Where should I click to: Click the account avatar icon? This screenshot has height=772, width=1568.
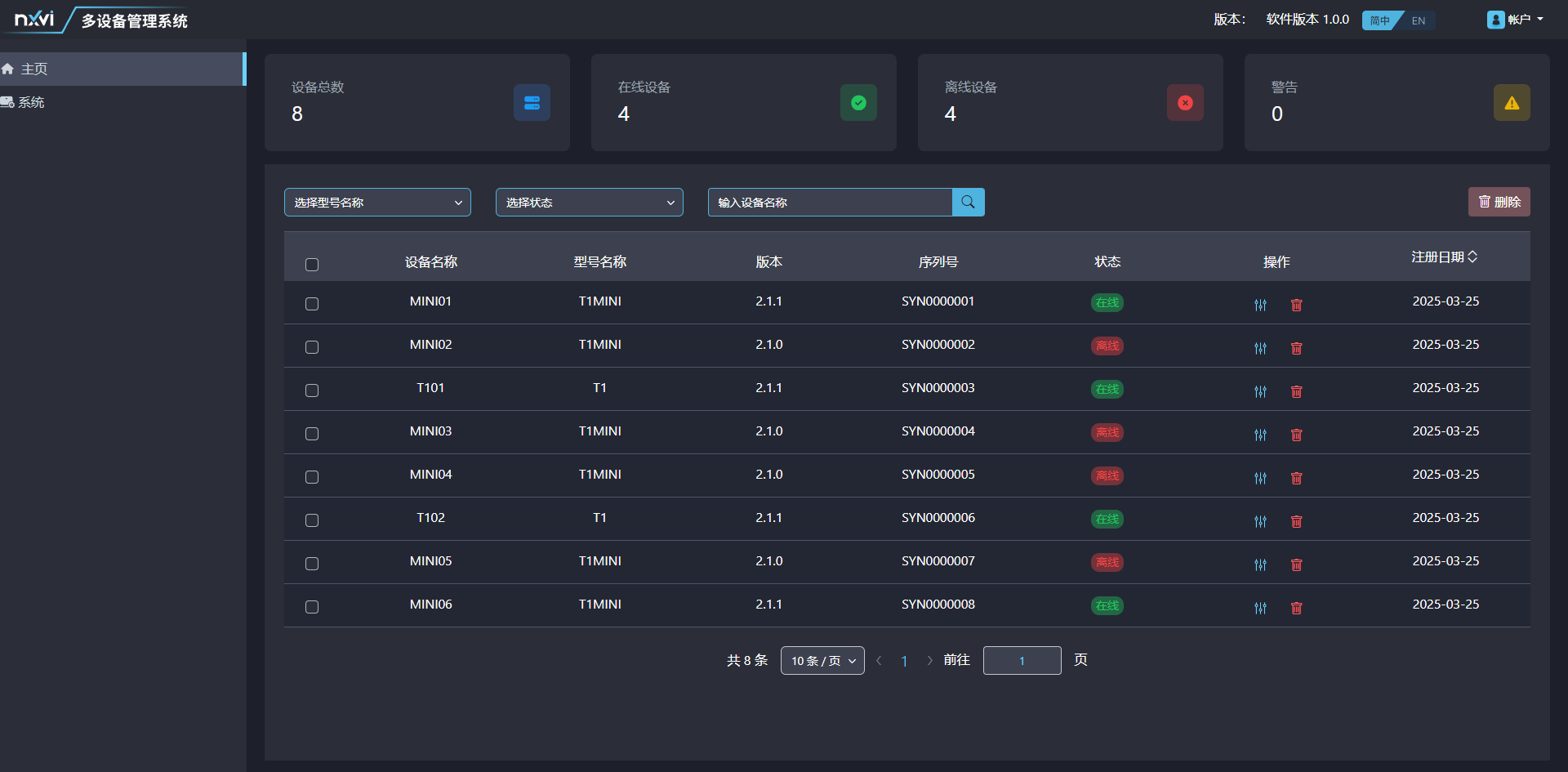(x=1495, y=20)
